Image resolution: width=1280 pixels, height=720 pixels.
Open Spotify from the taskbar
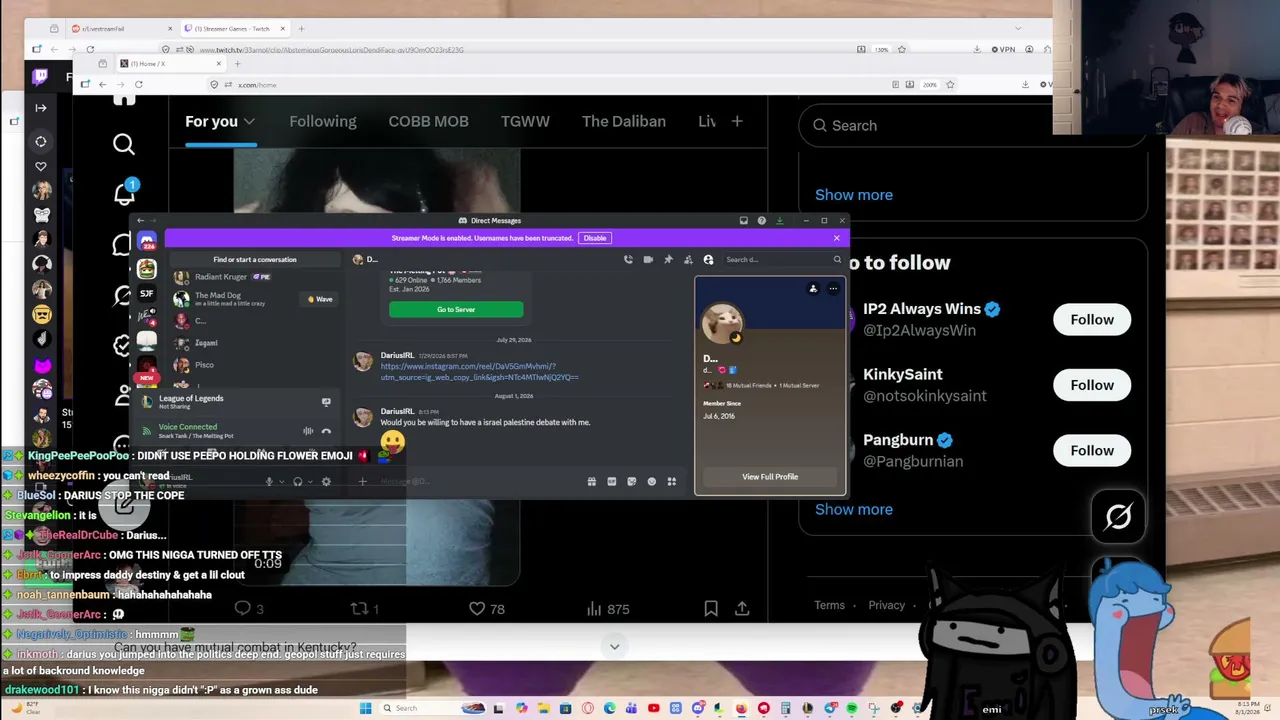point(852,708)
